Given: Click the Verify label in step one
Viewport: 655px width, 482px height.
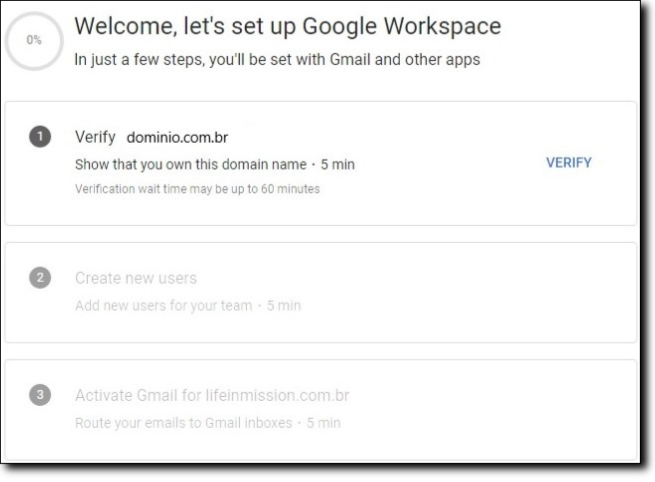Looking at the screenshot, I should tap(95, 137).
